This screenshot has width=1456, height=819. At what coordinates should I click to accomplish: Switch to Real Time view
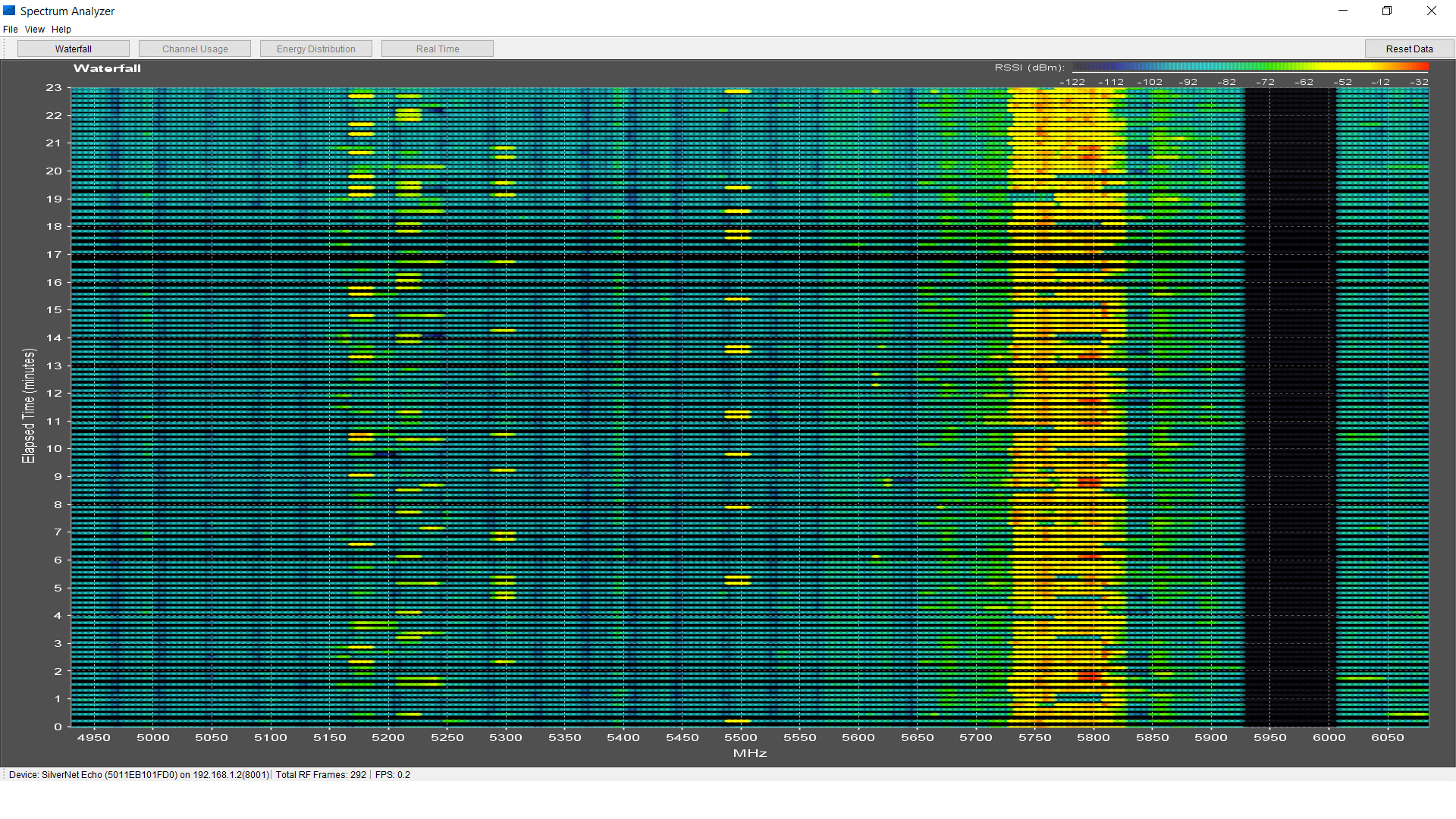point(438,49)
